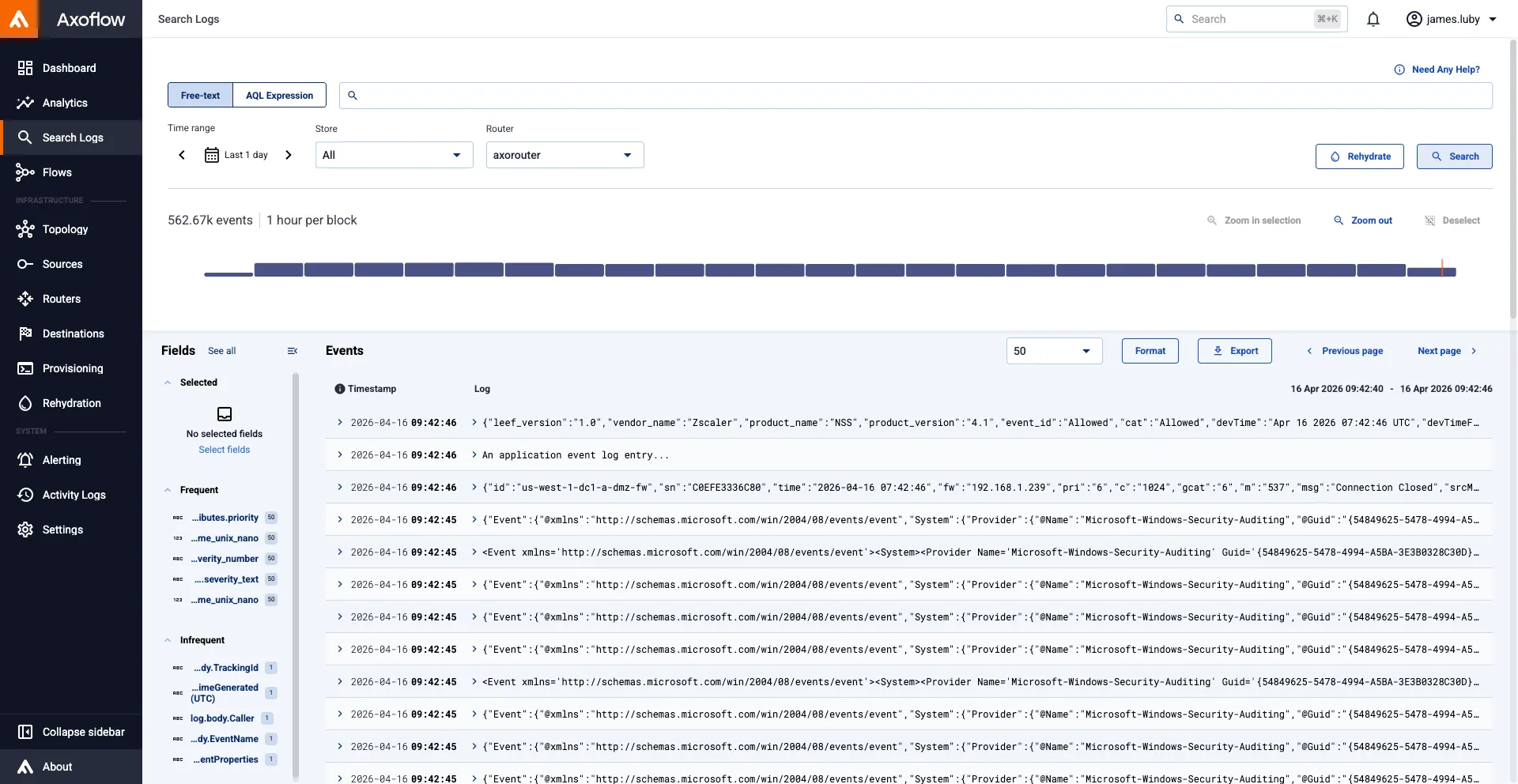Image resolution: width=1518 pixels, height=784 pixels.
Task: Go to next time range
Action: click(289, 155)
